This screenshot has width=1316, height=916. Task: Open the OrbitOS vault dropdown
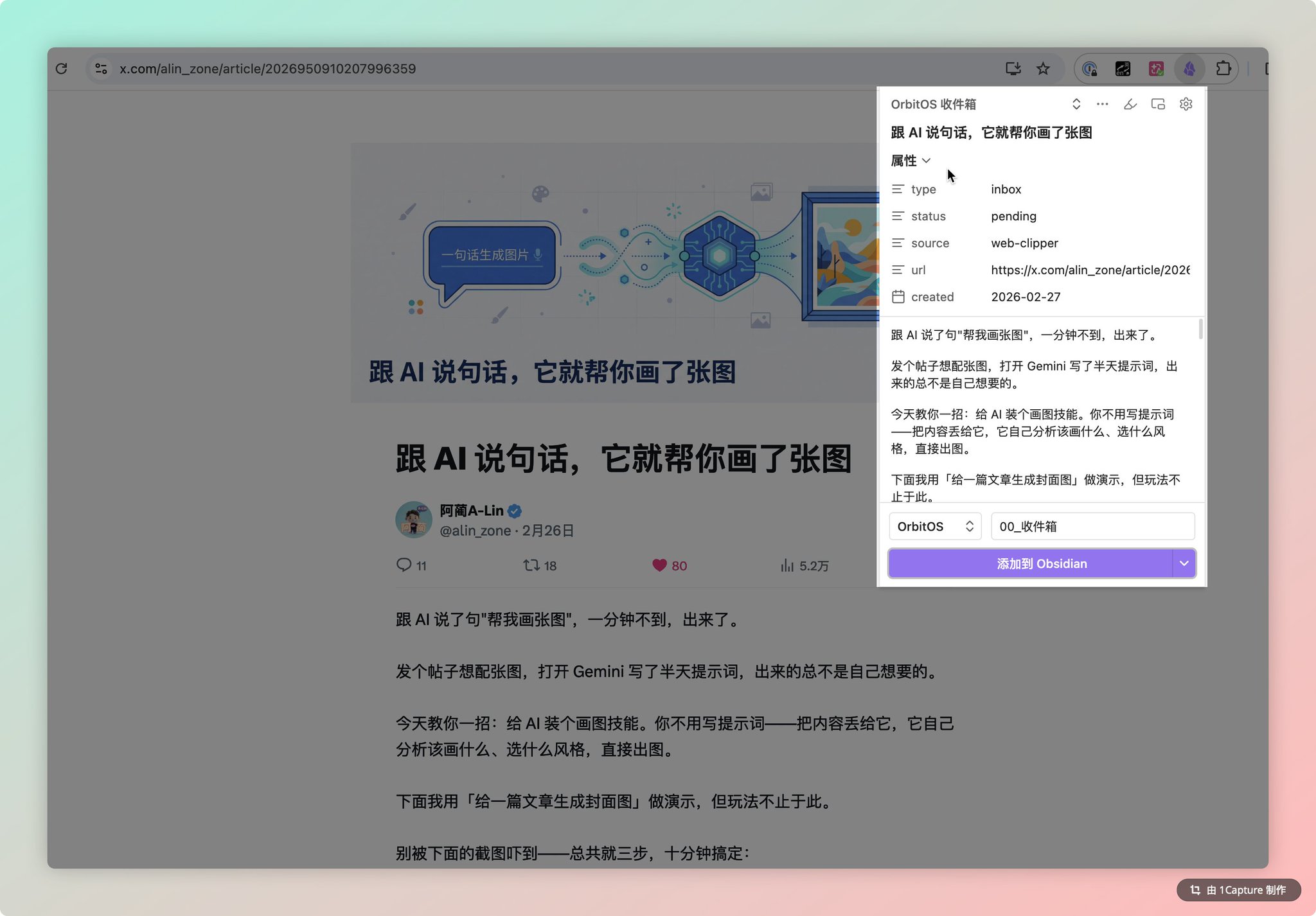pos(935,527)
